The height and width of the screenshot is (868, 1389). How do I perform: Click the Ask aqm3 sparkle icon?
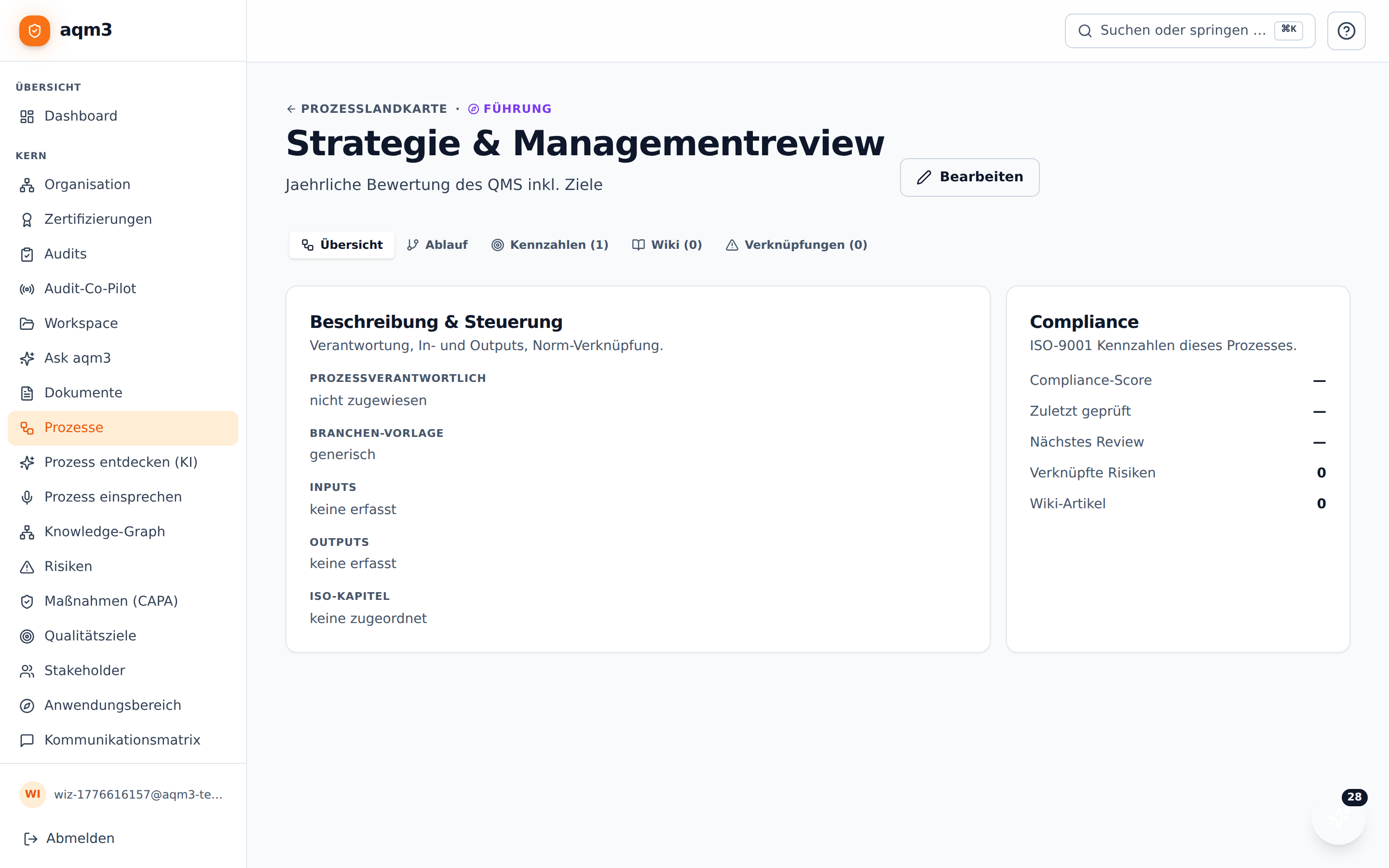27,359
